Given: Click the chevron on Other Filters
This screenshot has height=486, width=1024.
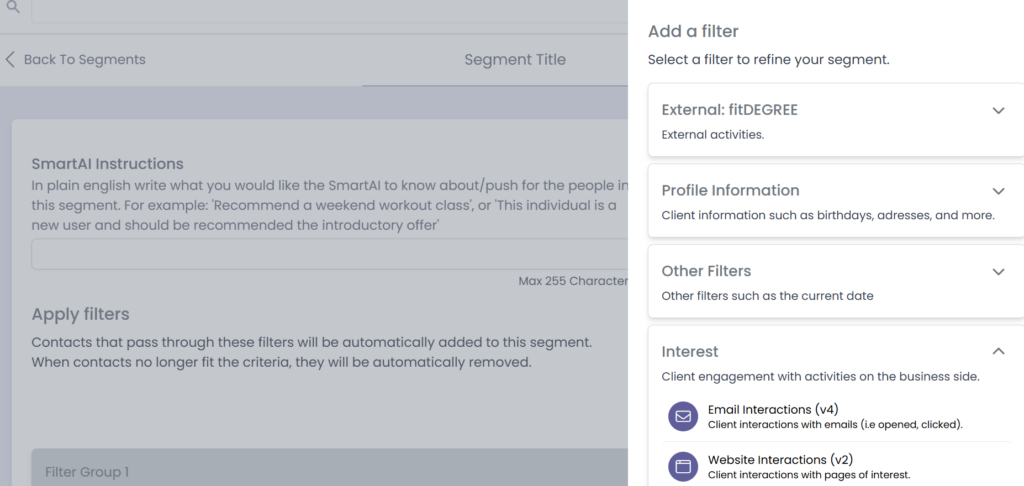Looking at the screenshot, I should (998, 271).
